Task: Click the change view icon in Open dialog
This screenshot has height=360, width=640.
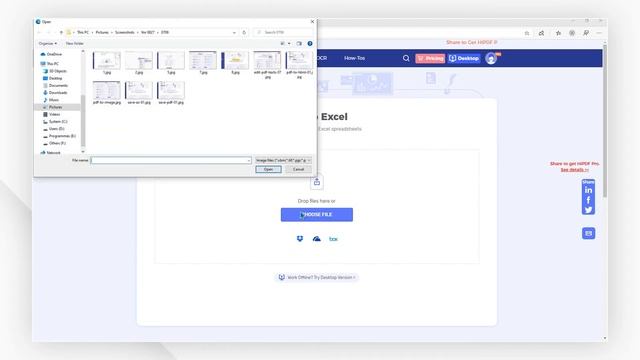Action: tap(282, 43)
